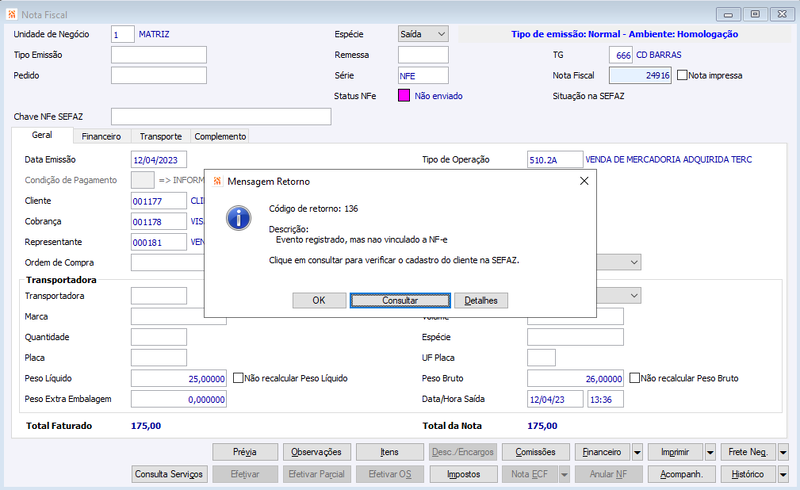Screen dimensions: 800x490
Task: Check the Nota impressa checkbox
Action: pos(682,75)
